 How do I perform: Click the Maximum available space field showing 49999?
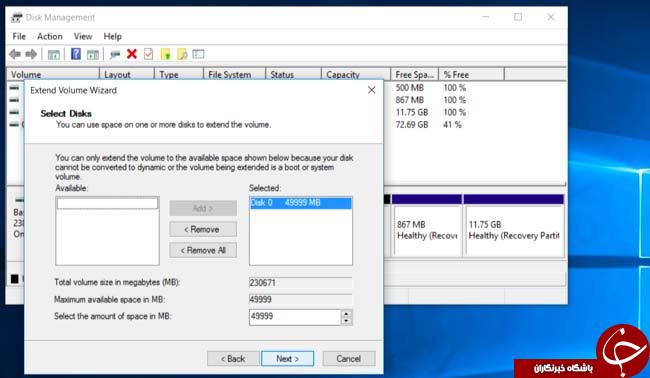301,299
